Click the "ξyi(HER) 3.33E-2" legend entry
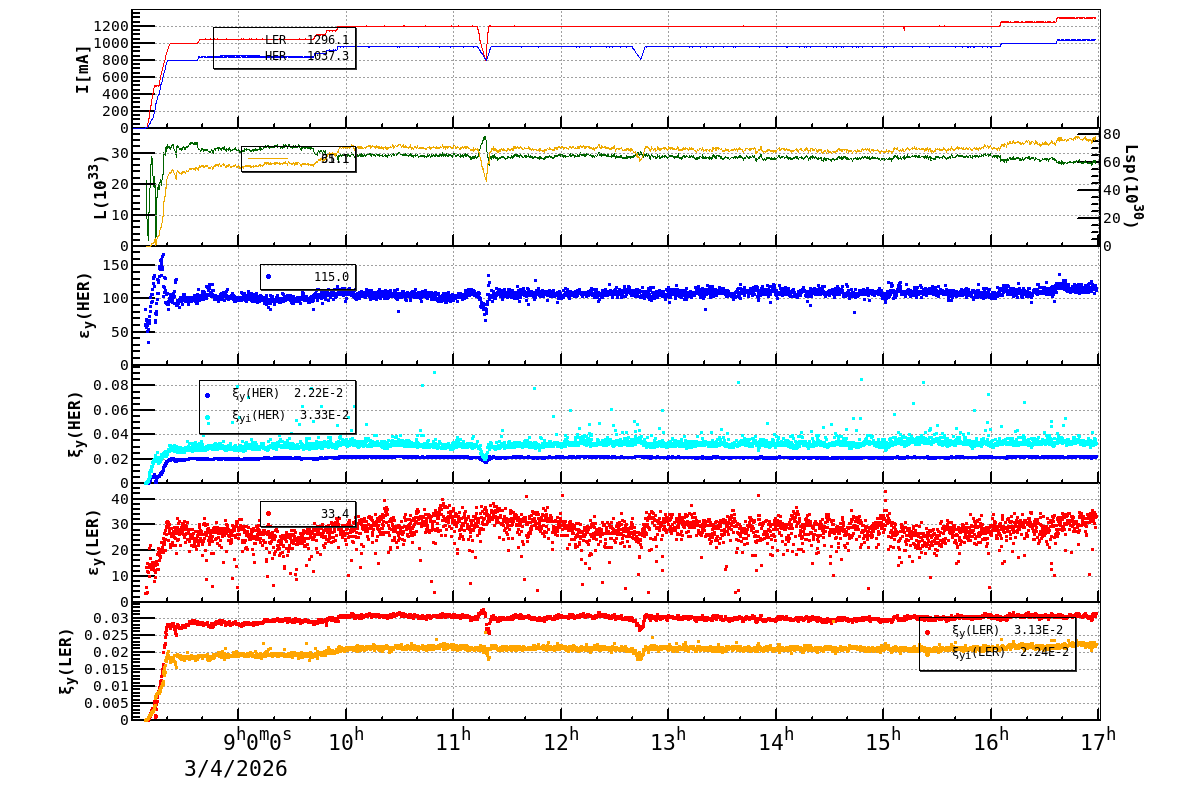The width and height of the screenshot is (1200, 798). (290, 416)
